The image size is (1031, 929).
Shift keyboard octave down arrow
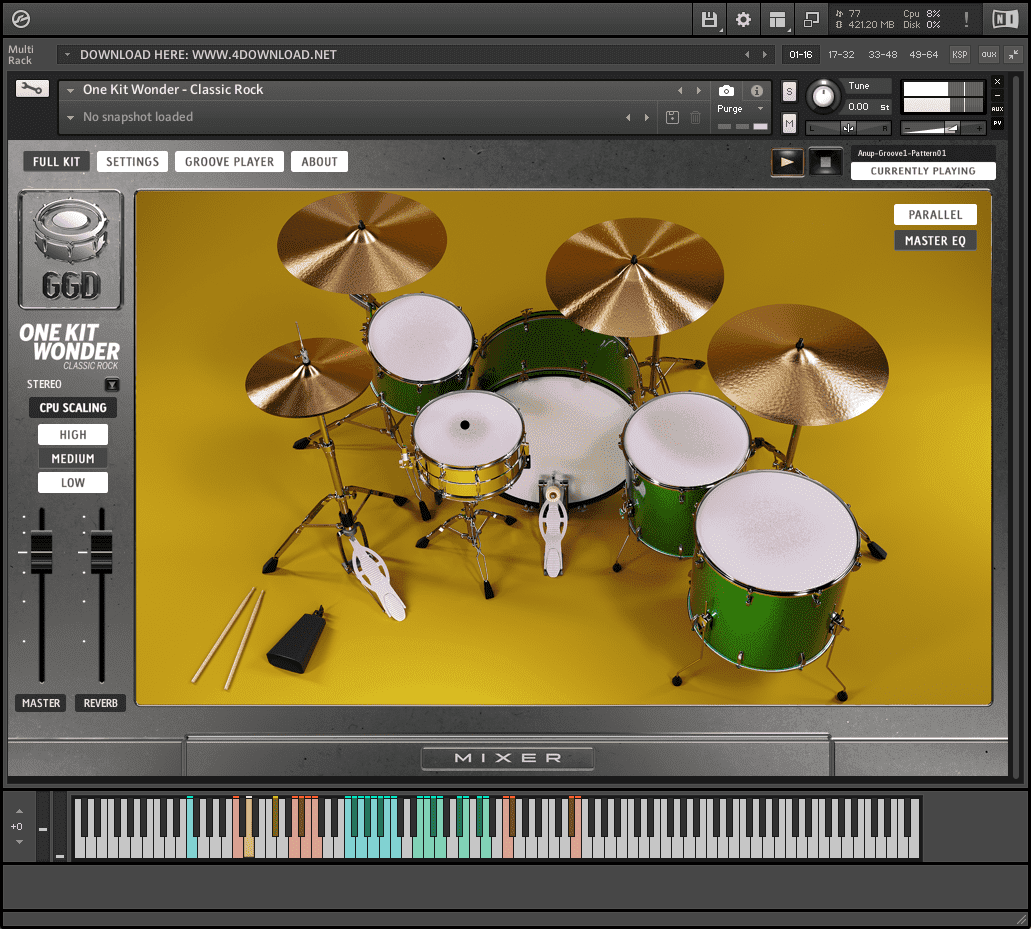[x=19, y=842]
